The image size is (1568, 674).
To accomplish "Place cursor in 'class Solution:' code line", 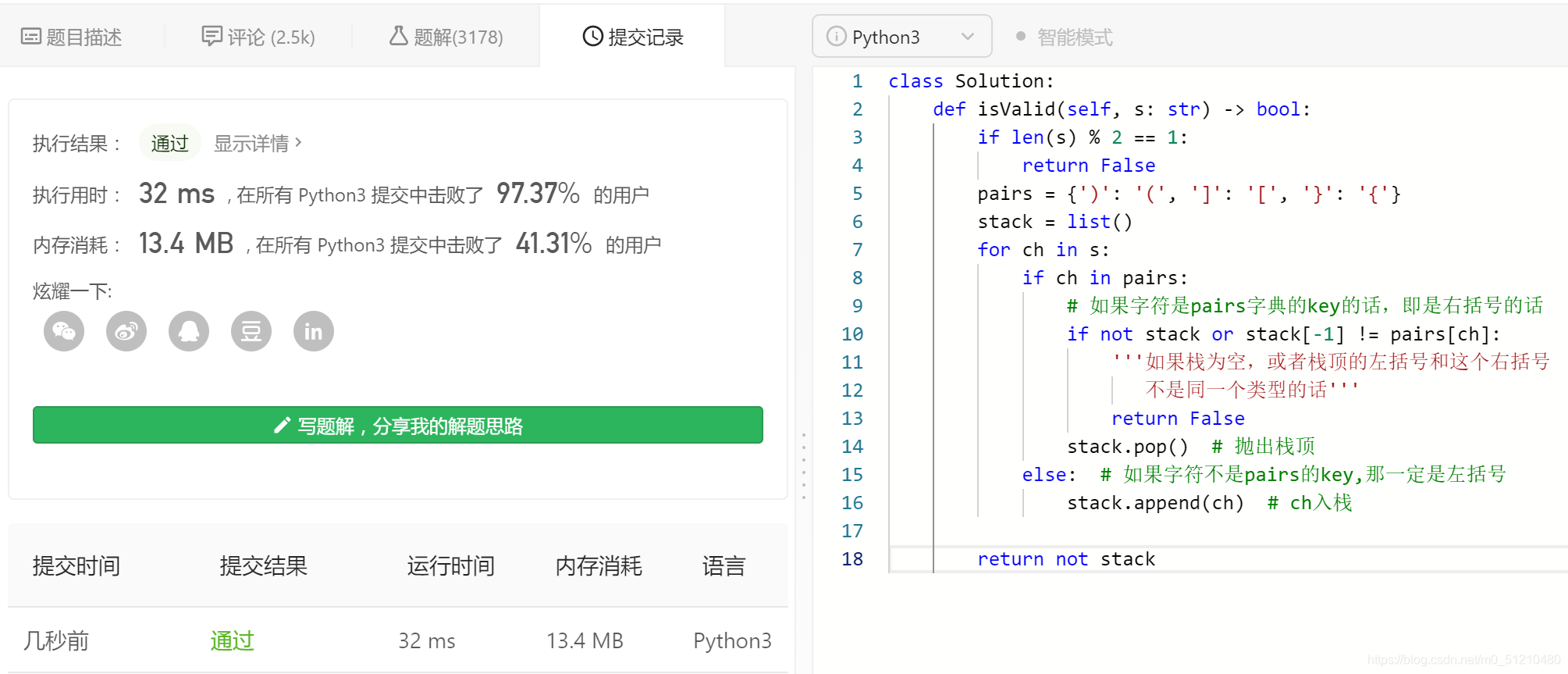I will click(971, 81).
